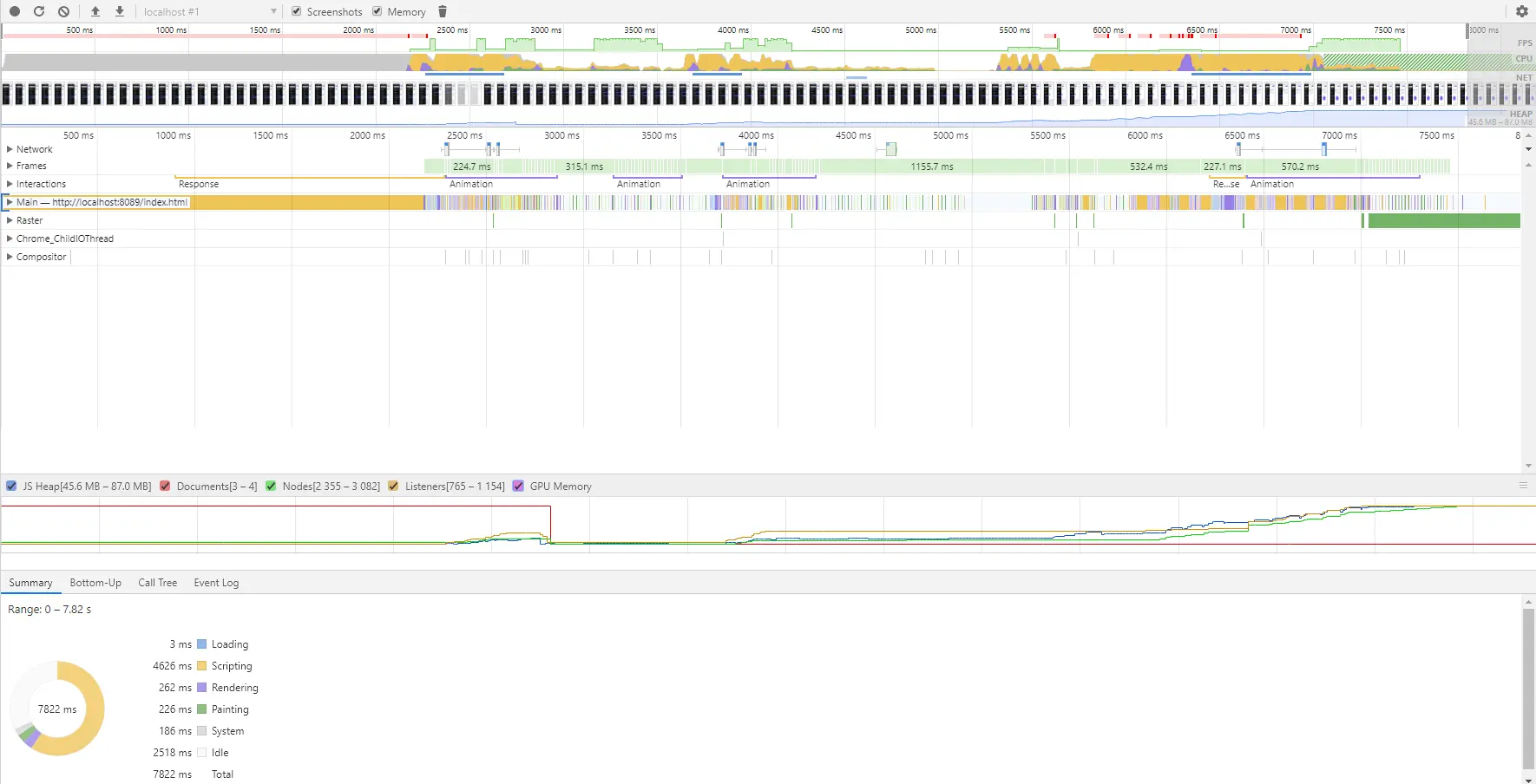Viewport: 1536px width, 784px height.
Task: Open the memory counters pane menu icon
Action: tap(1523, 486)
